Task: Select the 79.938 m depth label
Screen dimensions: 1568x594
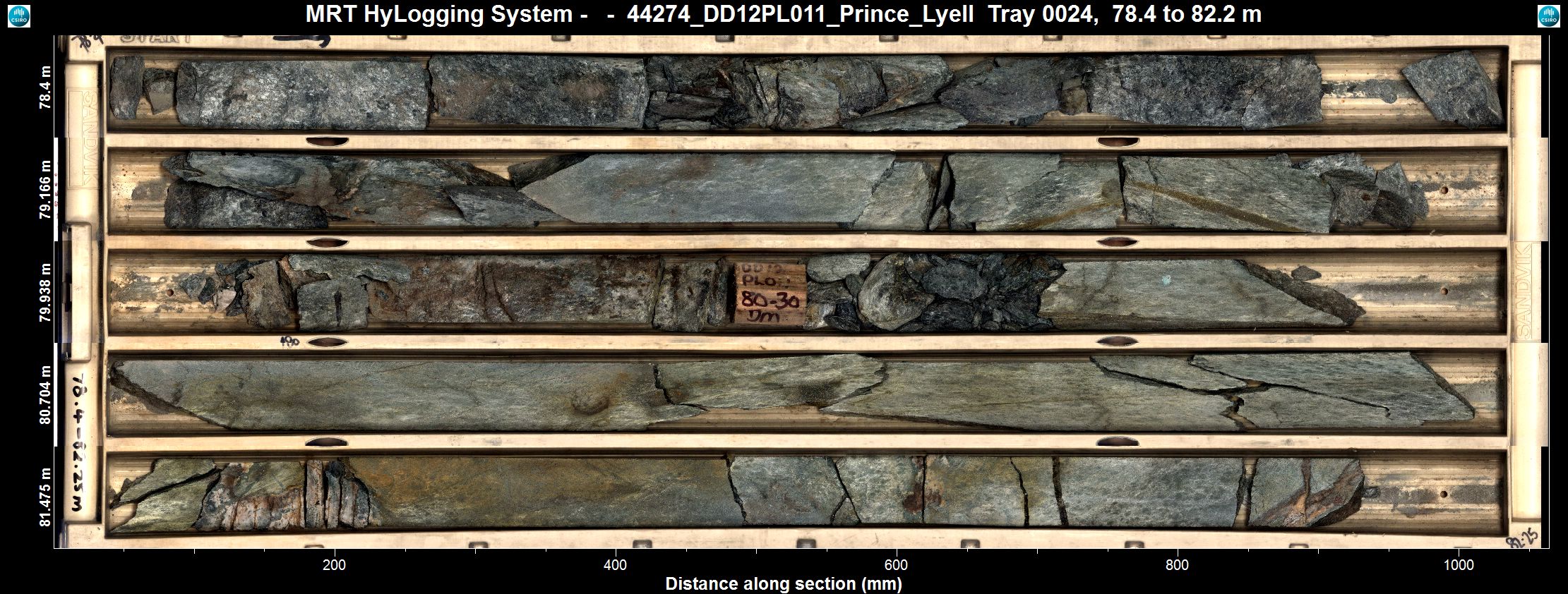Action: click(x=46, y=293)
